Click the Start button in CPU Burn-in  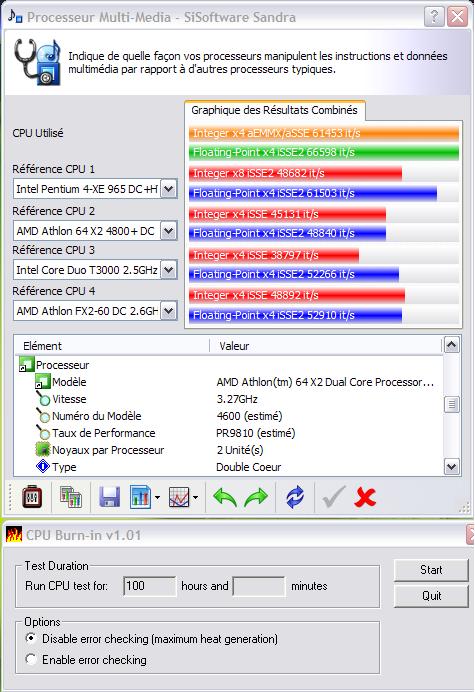pyautogui.click(x=431, y=570)
